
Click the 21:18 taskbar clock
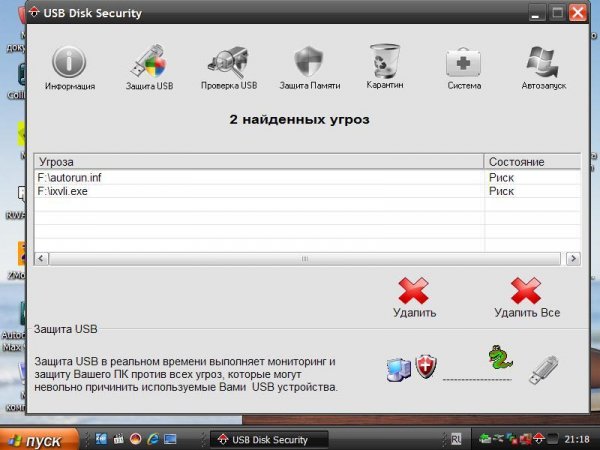pyautogui.click(x=576, y=439)
